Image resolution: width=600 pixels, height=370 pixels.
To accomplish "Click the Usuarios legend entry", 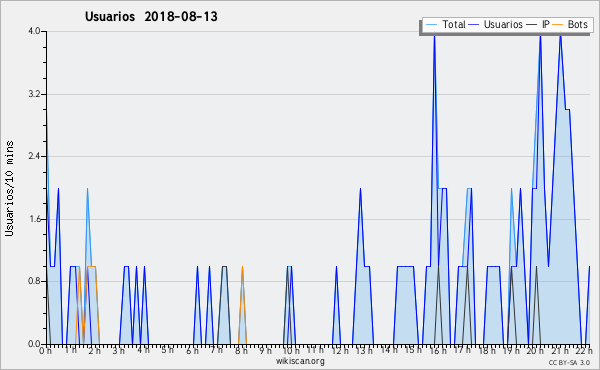I will (496, 24).
